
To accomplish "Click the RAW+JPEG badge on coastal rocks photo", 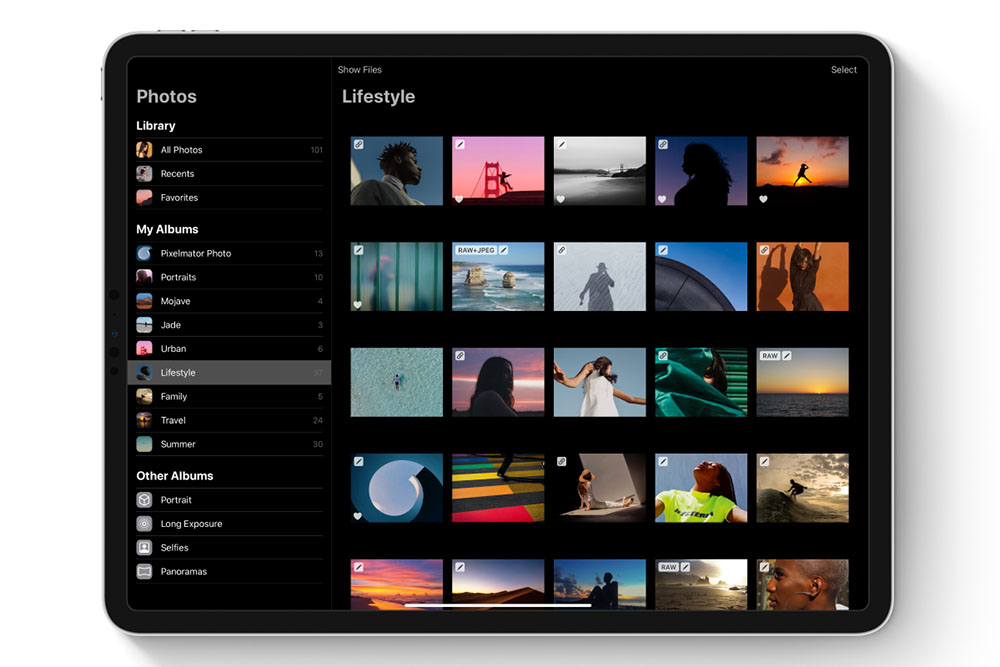I will point(476,250).
